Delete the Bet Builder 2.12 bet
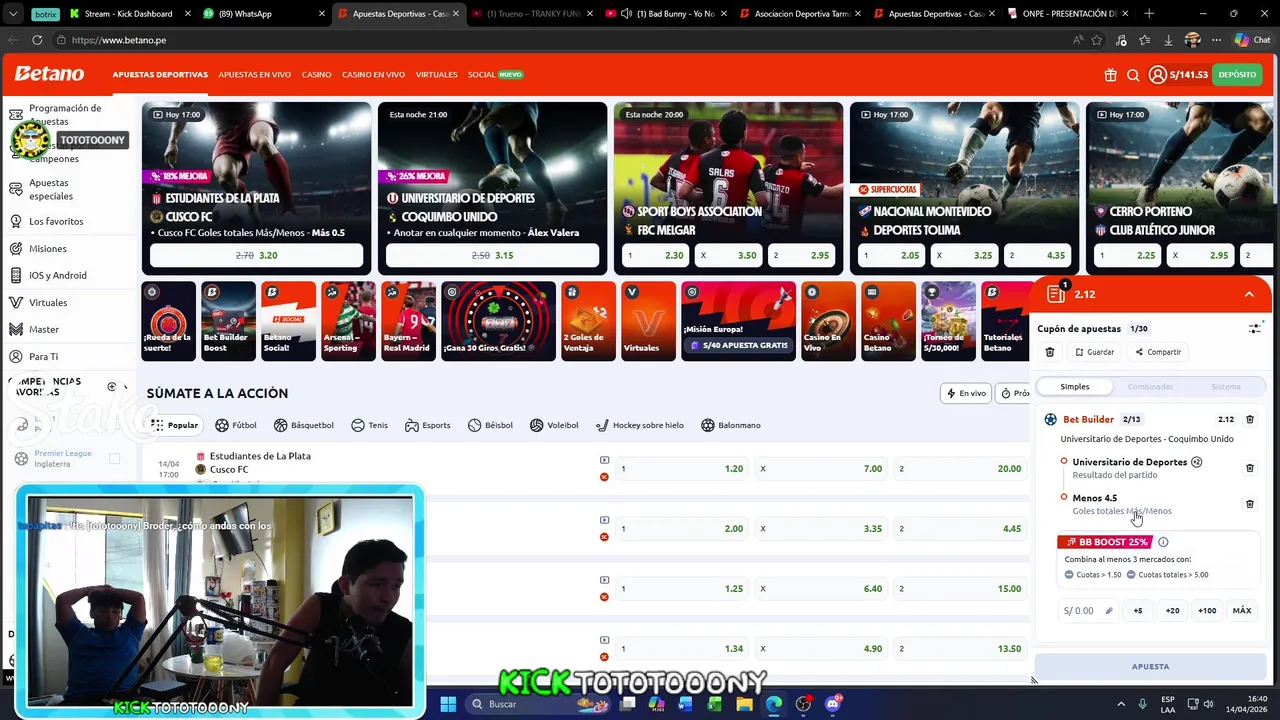Image resolution: width=1280 pixels, height=720 pixels. click(x=1249, y=419)
